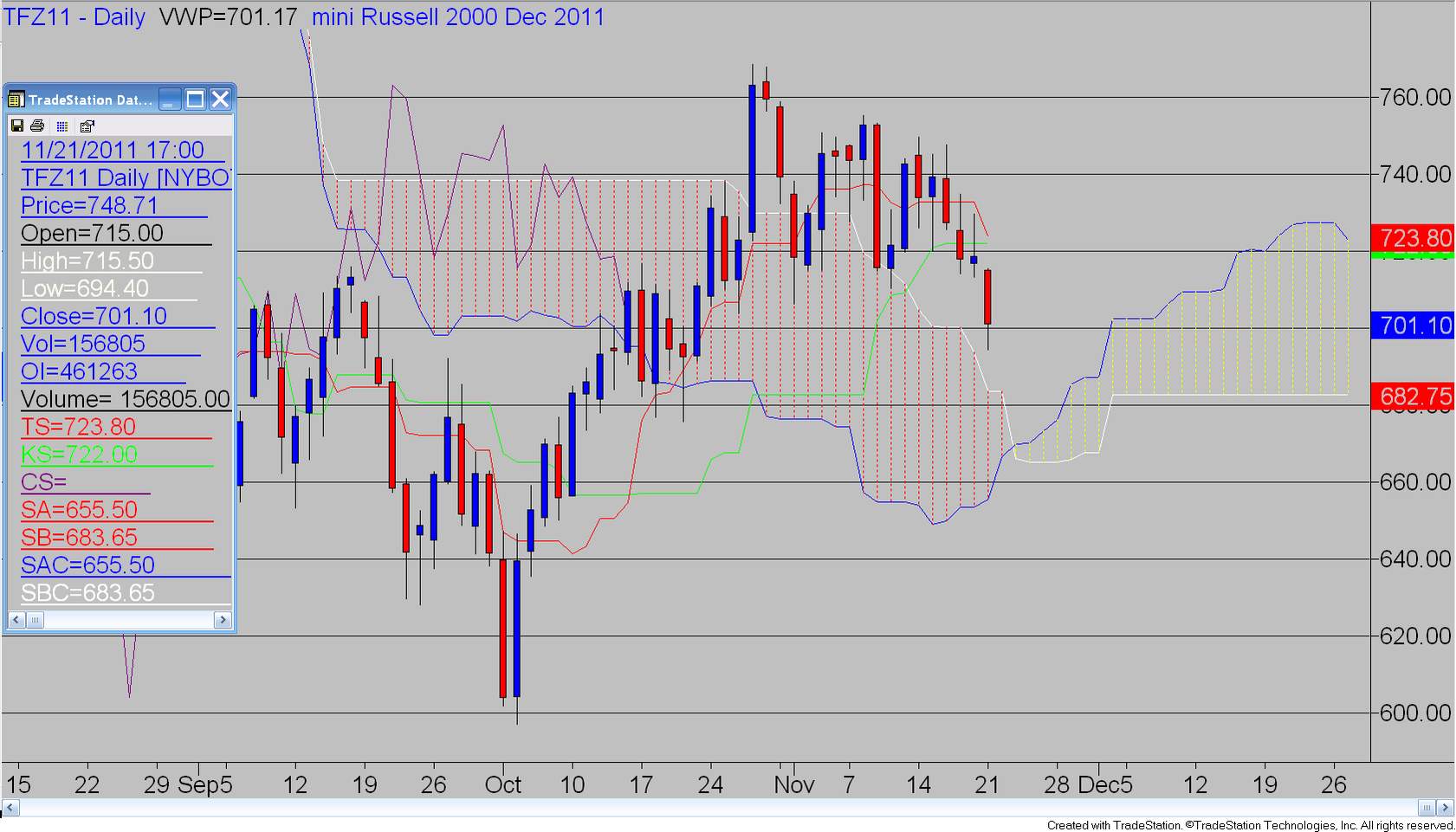
Task: Click the 'mini Russell 2000 Dec 2011' description
Action: 458,16
